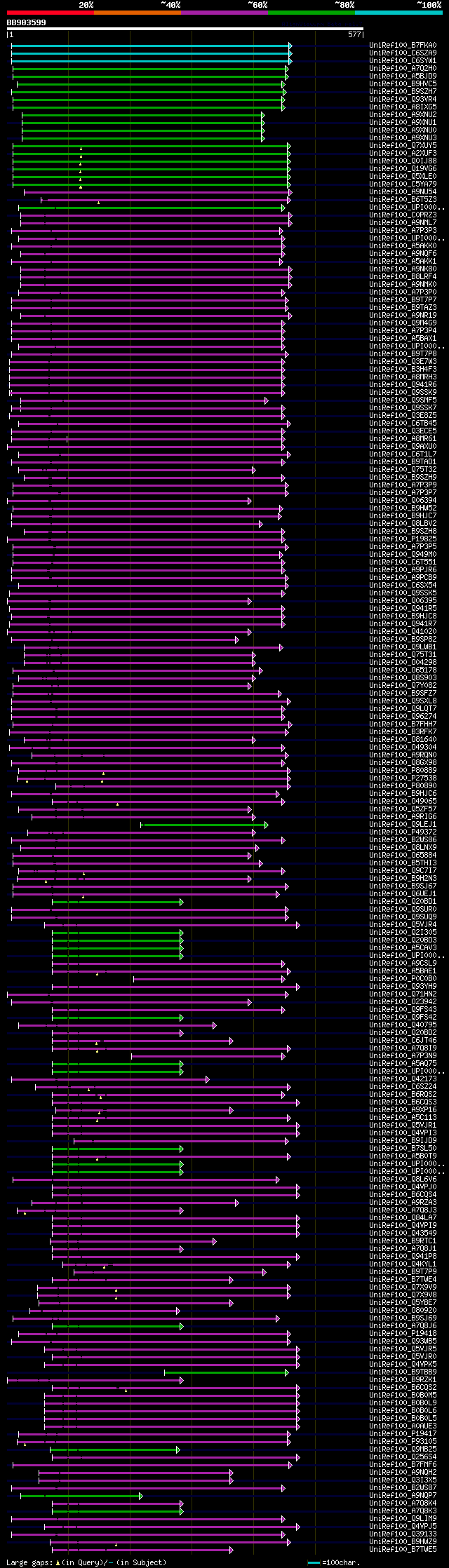The height and width of the screenshot is (1568, 449).
Task: Select the UniRef100_Q9MB25 label
Action: pyautogui.click(x=403, y=1449)
